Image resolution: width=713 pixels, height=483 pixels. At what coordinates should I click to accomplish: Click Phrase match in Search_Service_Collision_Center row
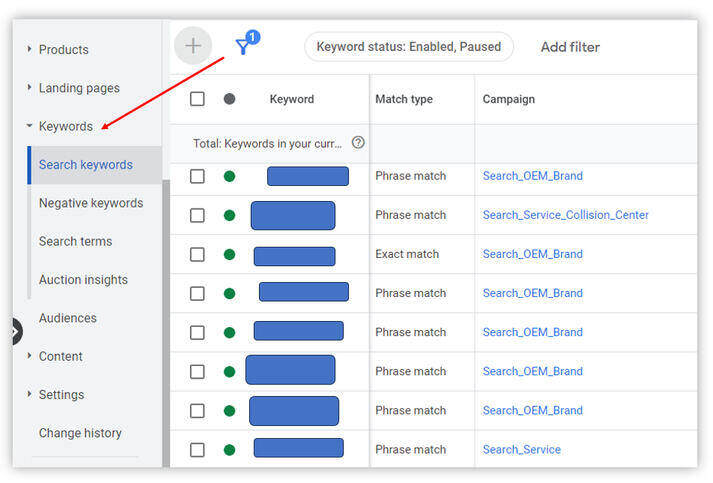411,215
